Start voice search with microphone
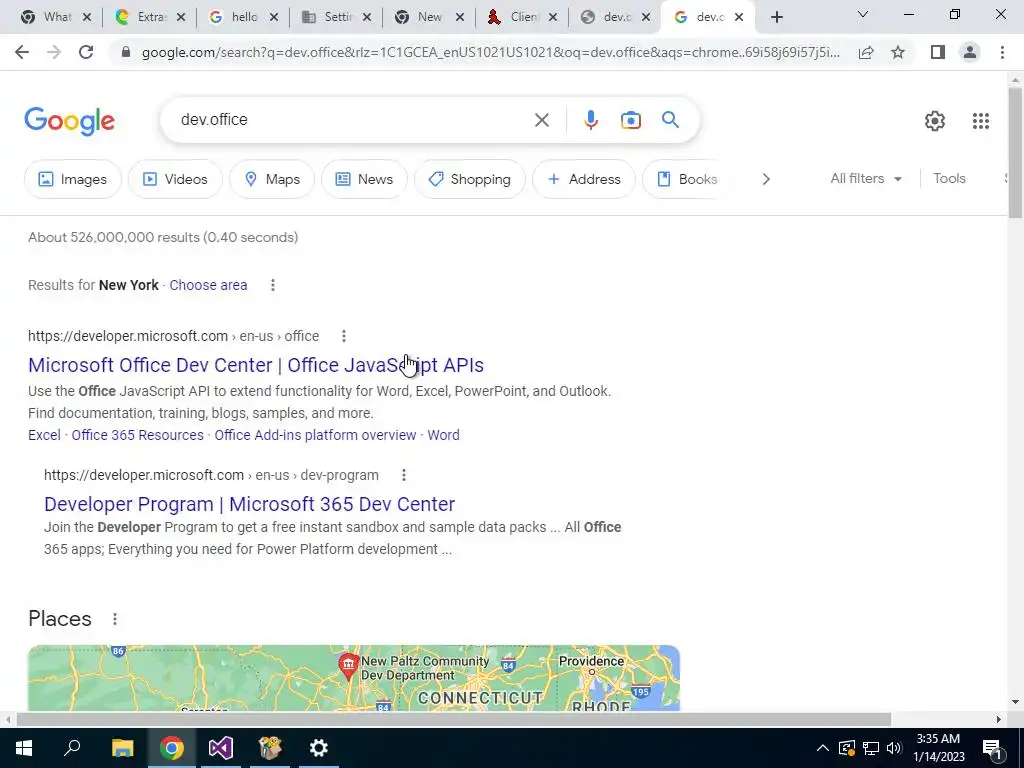Viewport: 1024px width, 768px height. pos(590,120)
